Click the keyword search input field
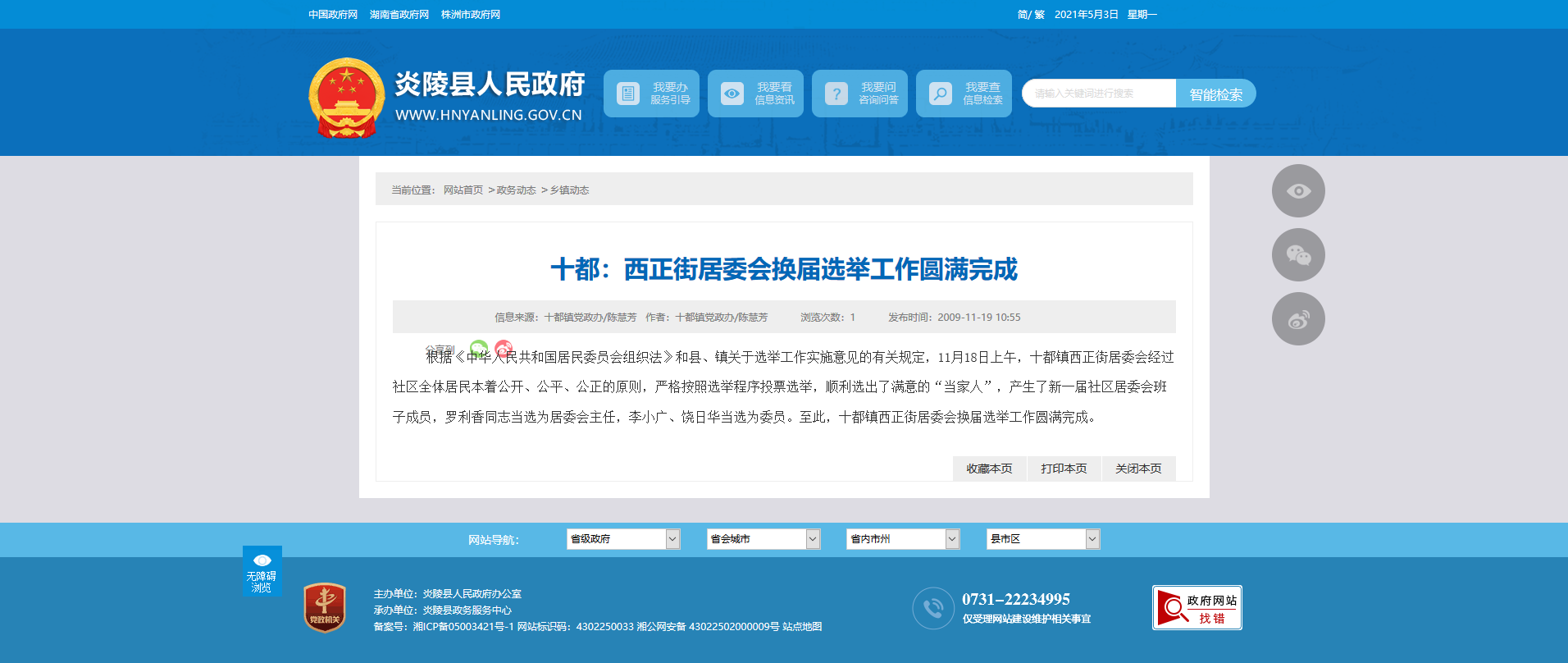The height and width of the screenshot is (663, 1568). 1099,94
